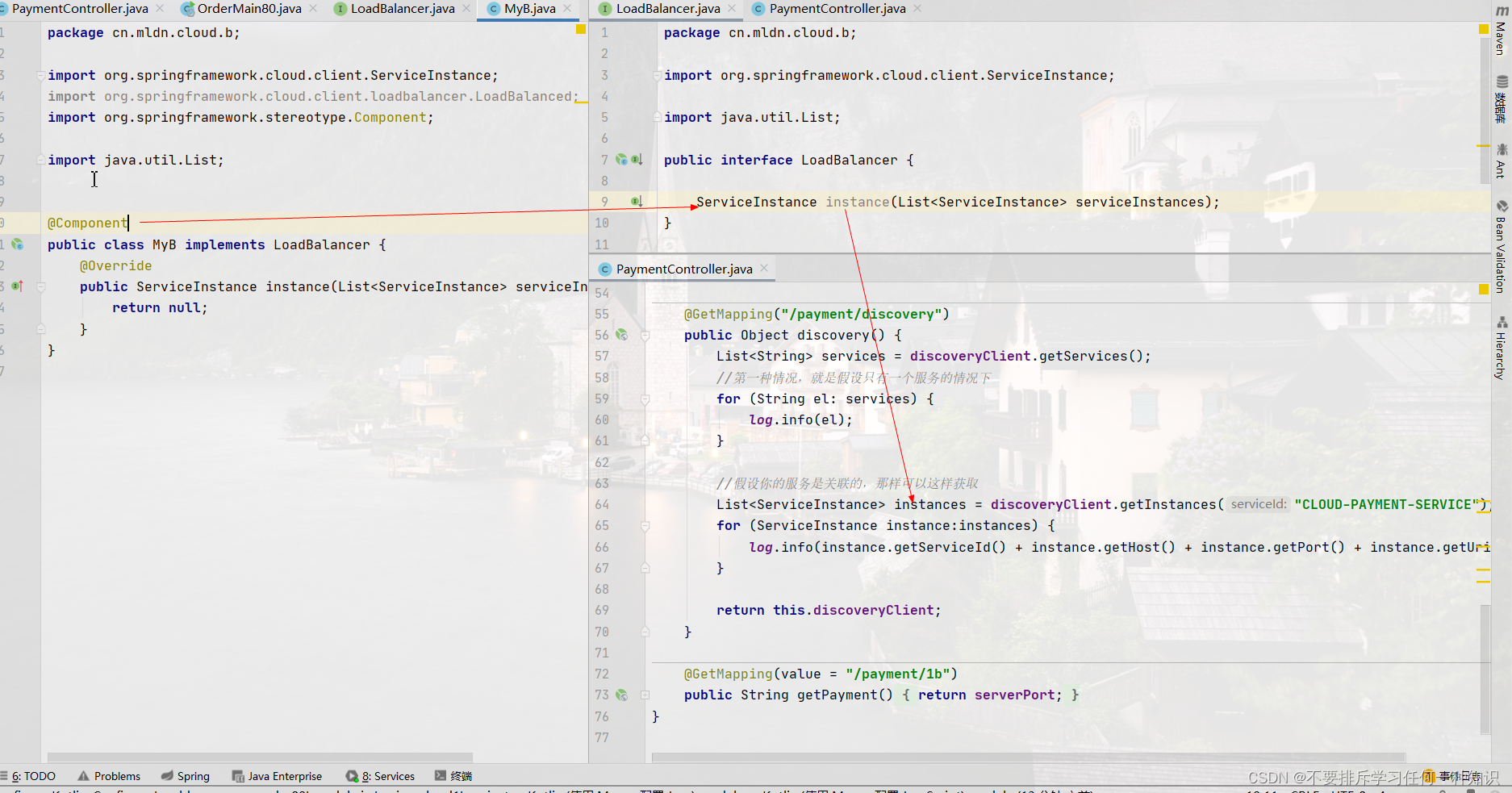Open the Maven tool window
This screenshot has height=793, width=1512.
(1500, 30)
